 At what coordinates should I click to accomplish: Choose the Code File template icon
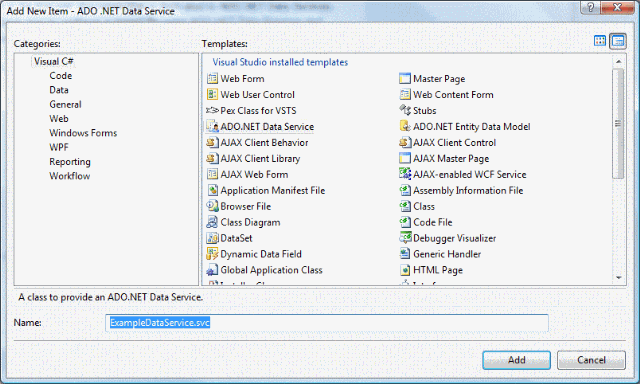click(405, 222)
